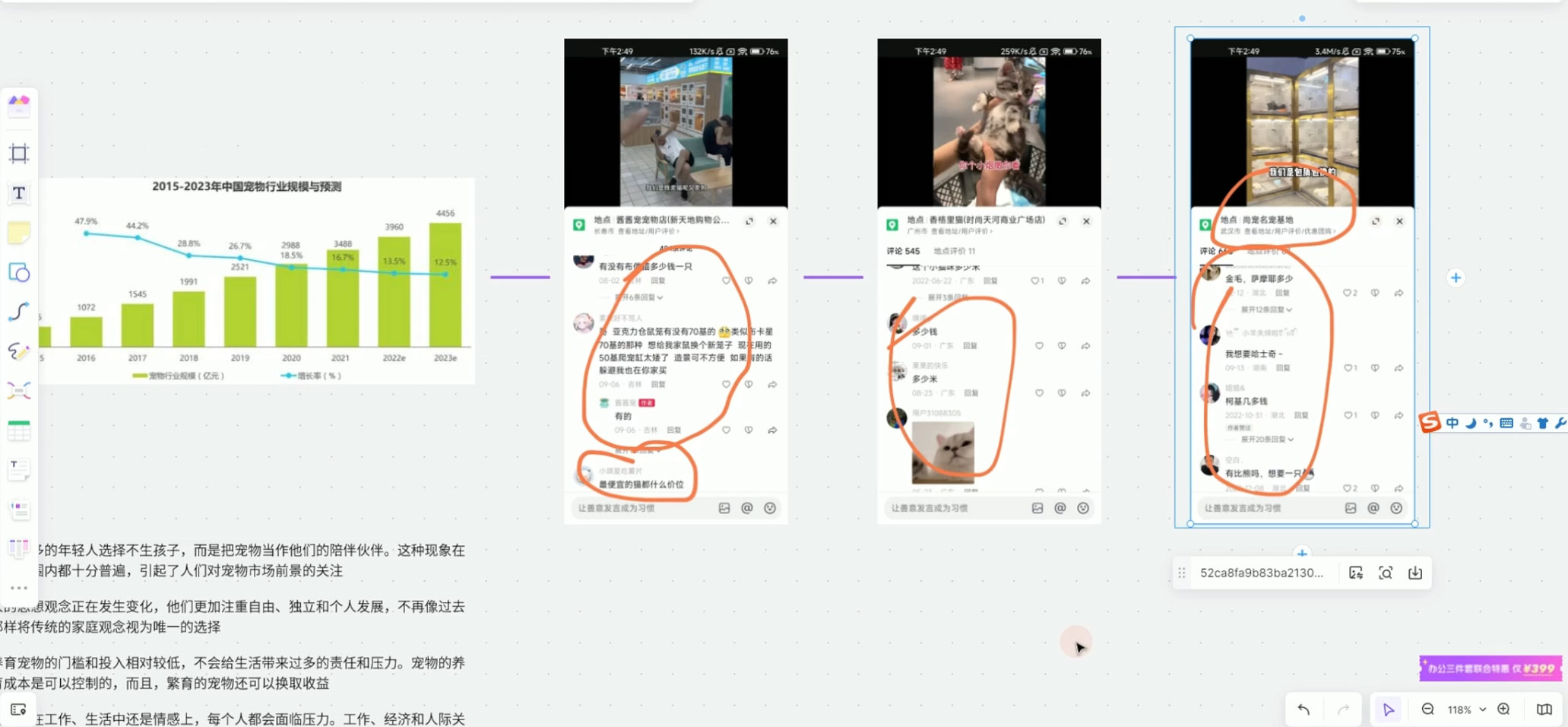Expand the 展开12条回复 replies thread
This screenshot has height=727, width=1568.
tap(1262, 310)
